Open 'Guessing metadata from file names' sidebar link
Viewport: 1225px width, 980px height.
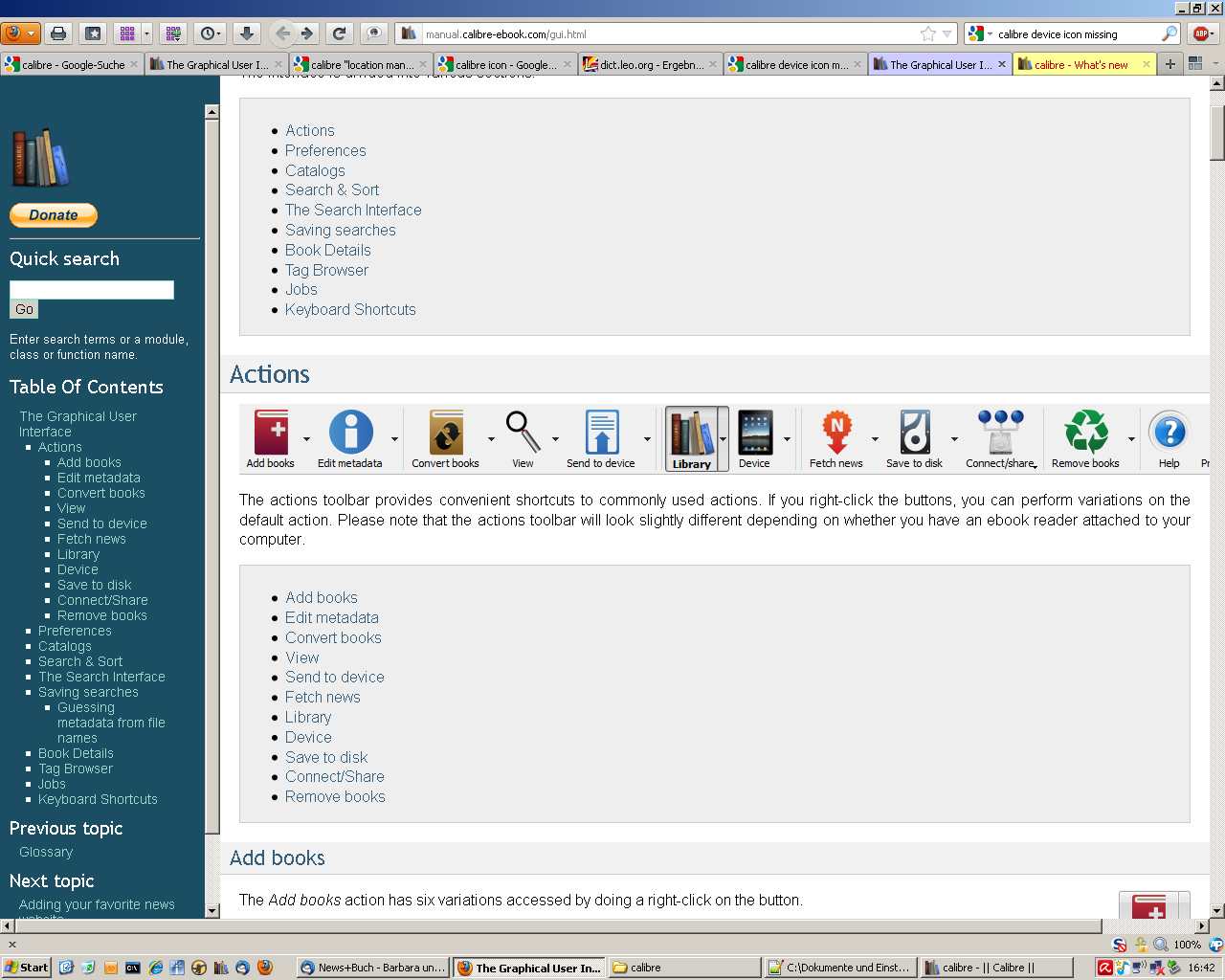[111, 723]
